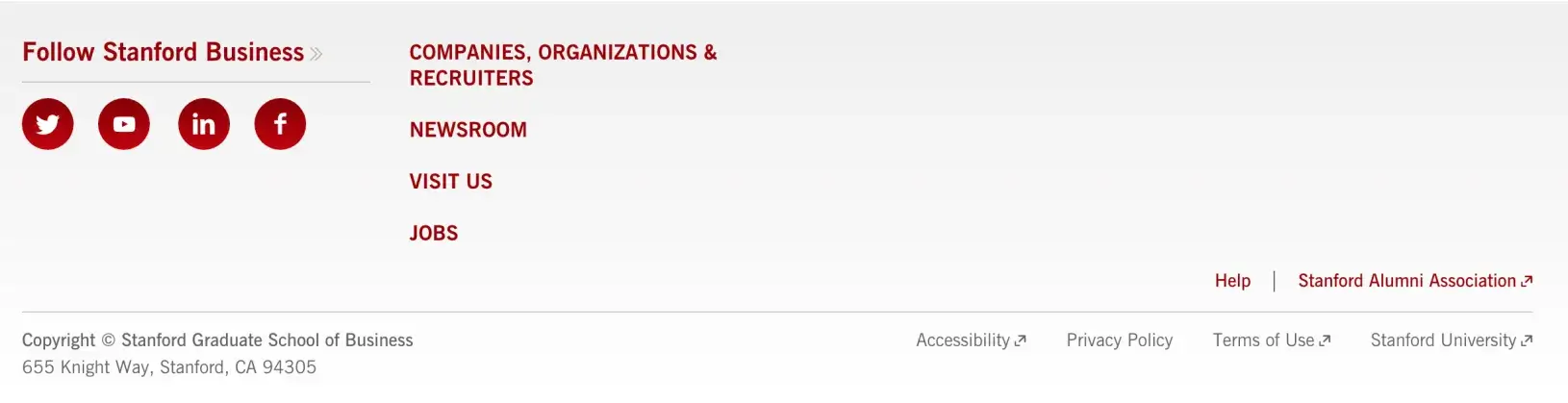The image size is (1568, 403).
Task: Go to Companies, Organizations & Recruiters
Action: [563, 64]
